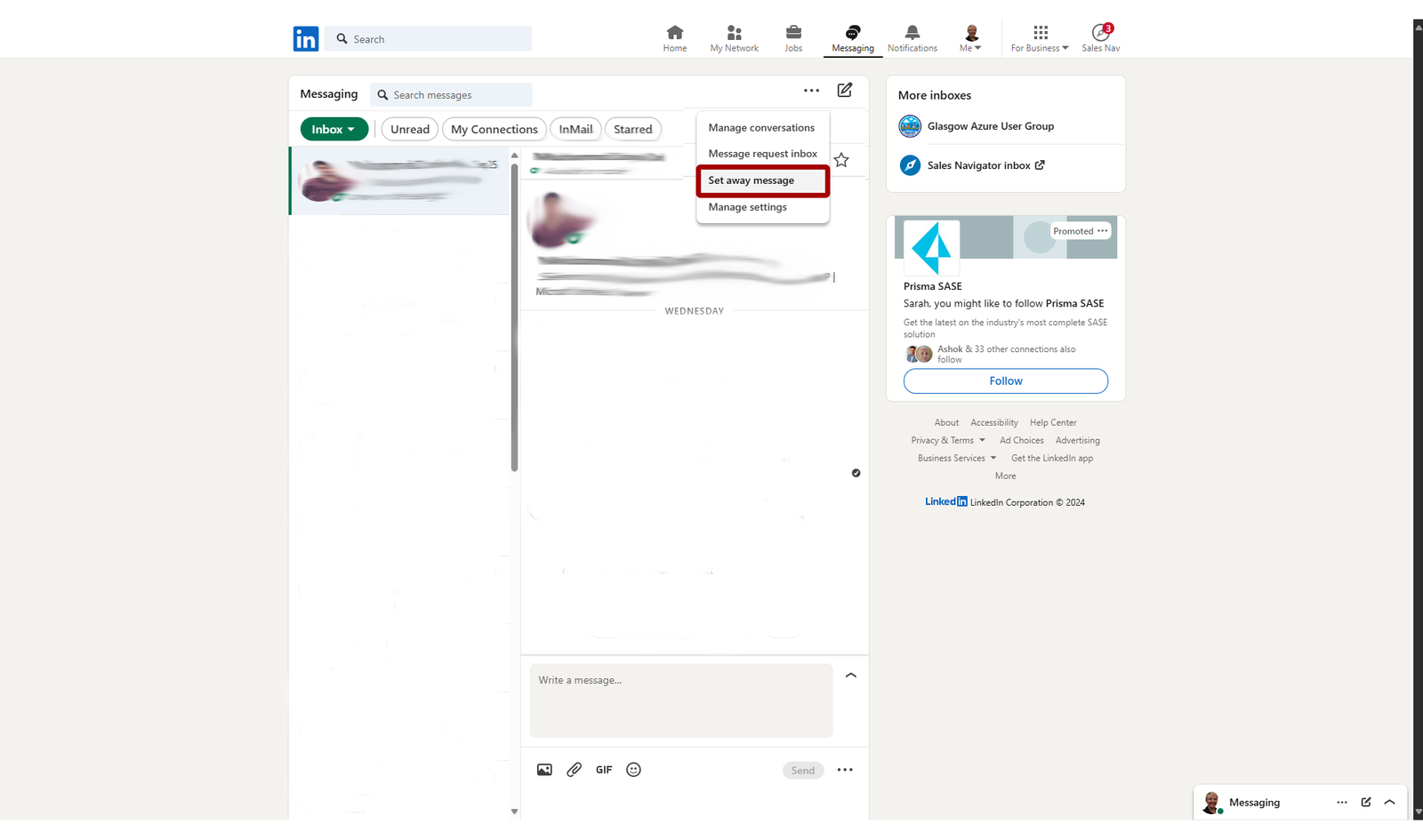Open the Inbox dropdown
The height and width of the screenshot is (840, 1423).
[x=334, y=129]
